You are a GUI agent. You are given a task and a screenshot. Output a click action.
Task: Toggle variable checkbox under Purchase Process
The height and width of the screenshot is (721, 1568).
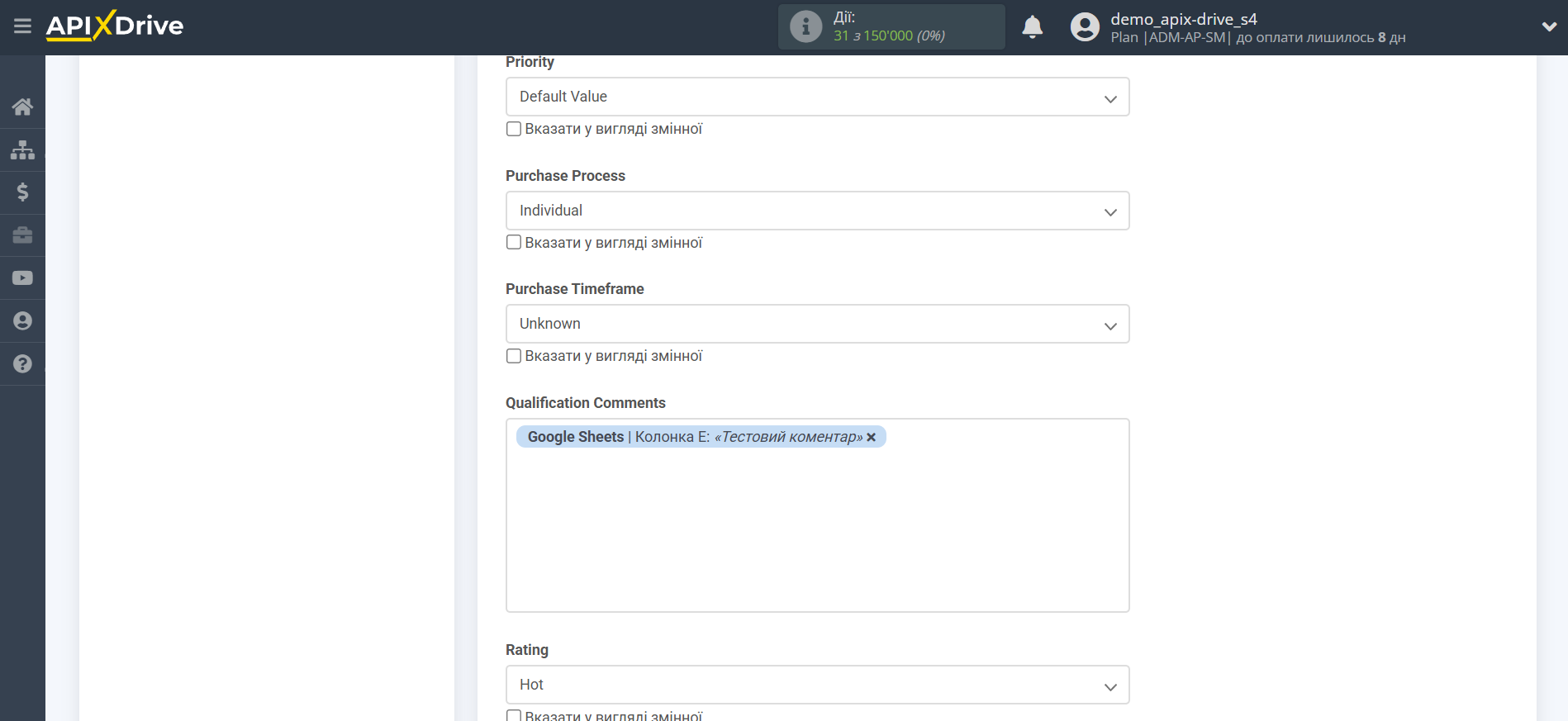(x=514, y=243)
